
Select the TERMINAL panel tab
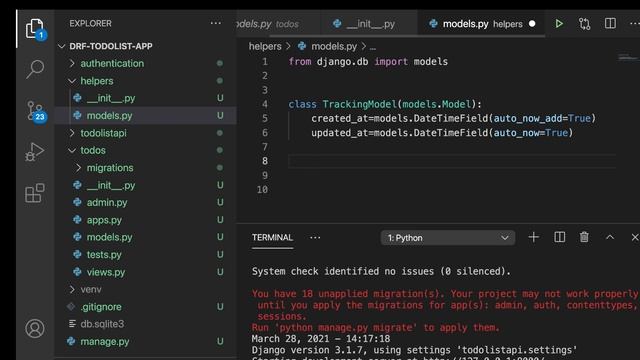(272, 238)
